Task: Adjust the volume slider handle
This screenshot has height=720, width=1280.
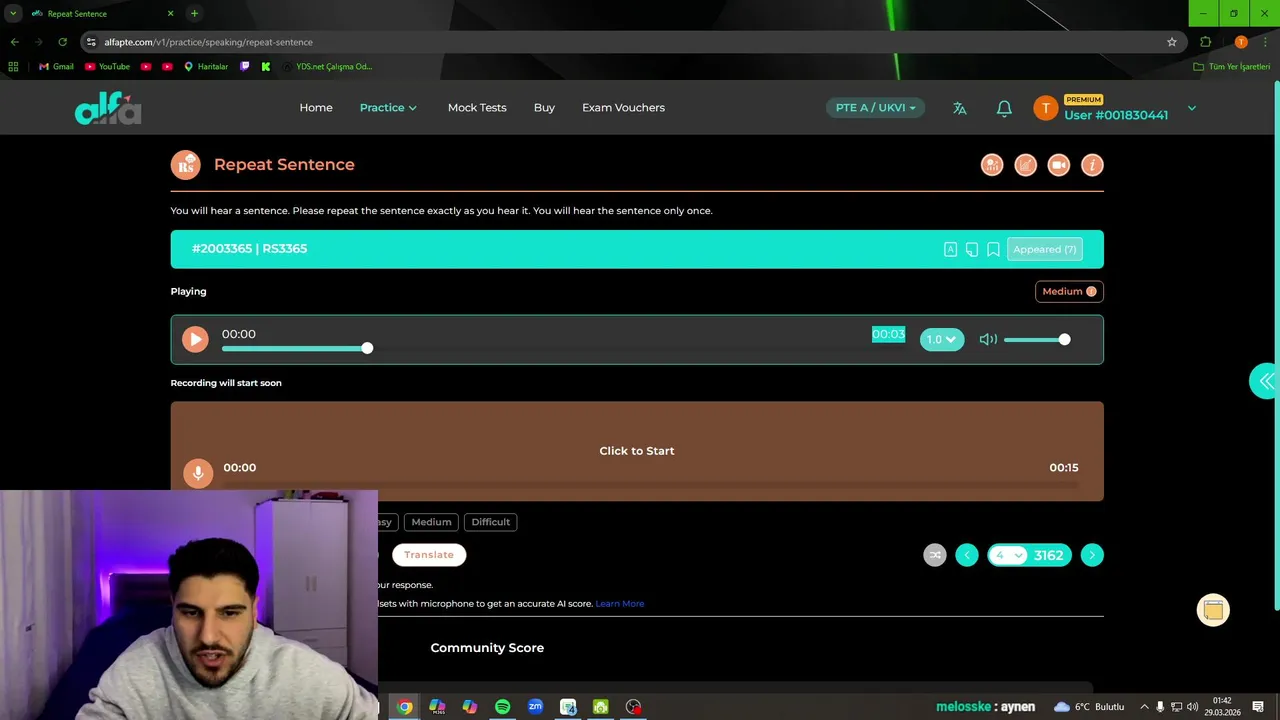Action: pos(1064,339)
